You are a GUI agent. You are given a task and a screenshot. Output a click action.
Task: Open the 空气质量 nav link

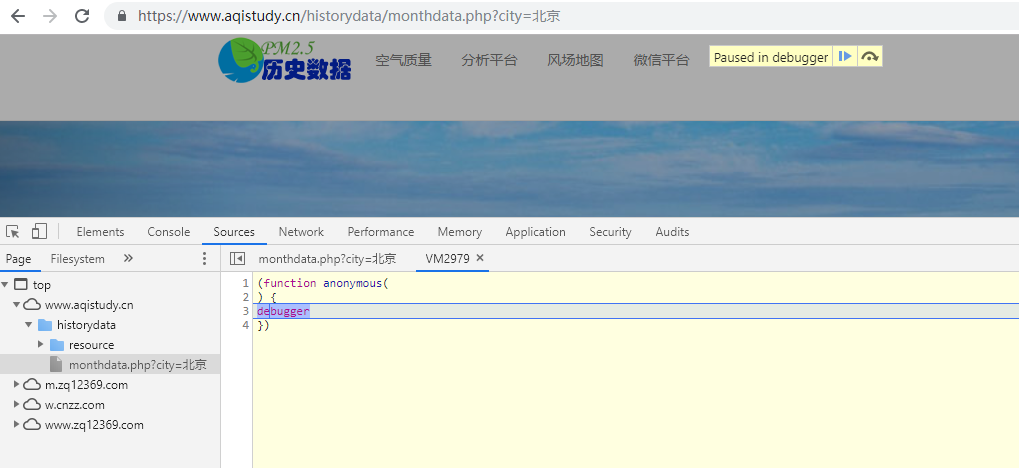(404, 60)
